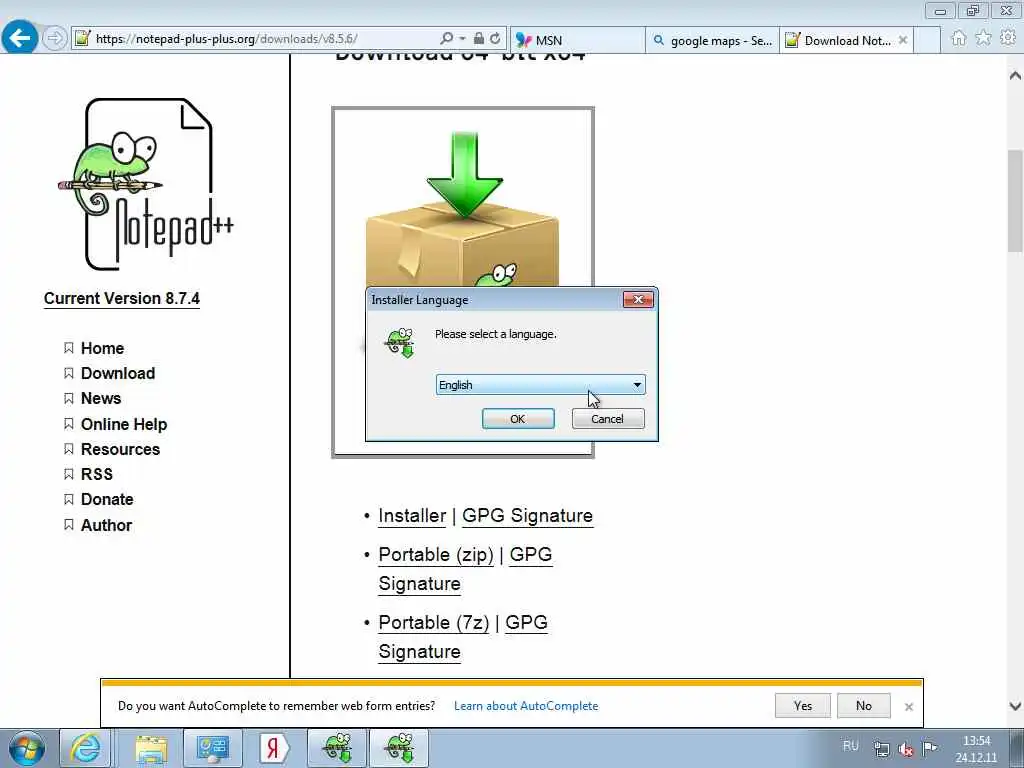Click page scrollbar down arrow

coord(1015,706)
